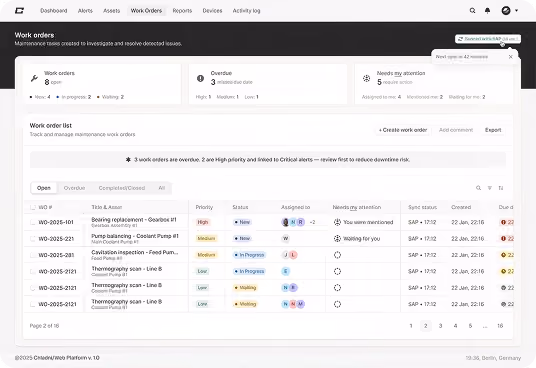Screen dimensions: 536x368
Task: Click Add comment button
Action: [456, 130]
